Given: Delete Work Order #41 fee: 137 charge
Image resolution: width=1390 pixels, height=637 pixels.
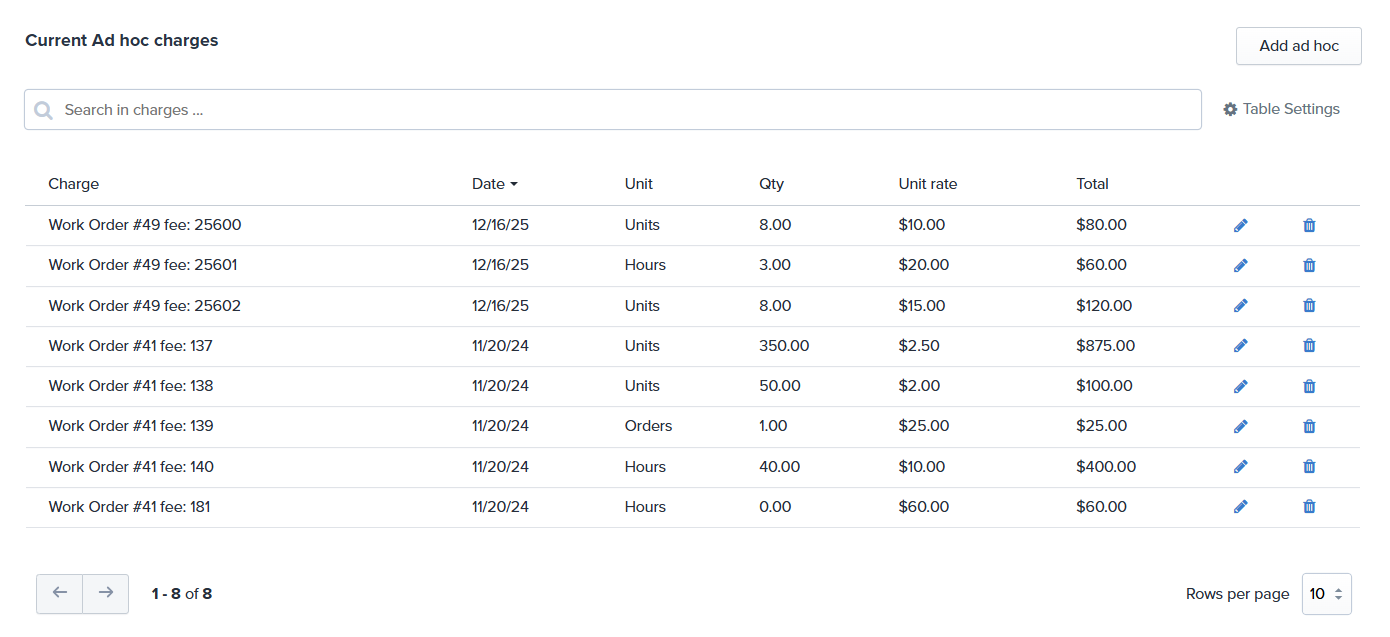Looking at the screenshot, I should (1309, 346).
